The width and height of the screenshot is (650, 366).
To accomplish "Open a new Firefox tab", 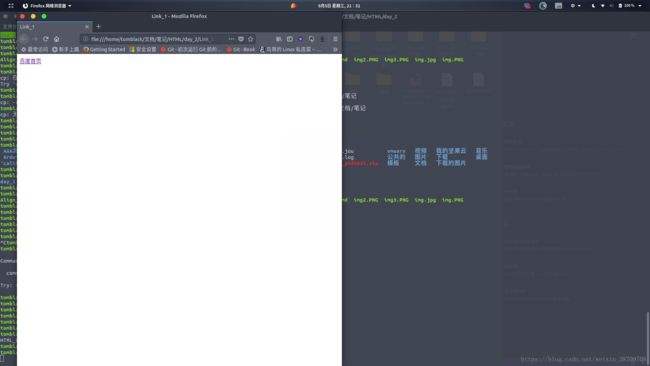I will point(98,27).
